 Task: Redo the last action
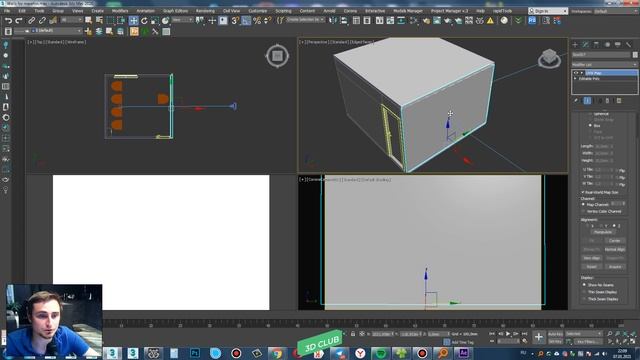coord(19,20)
